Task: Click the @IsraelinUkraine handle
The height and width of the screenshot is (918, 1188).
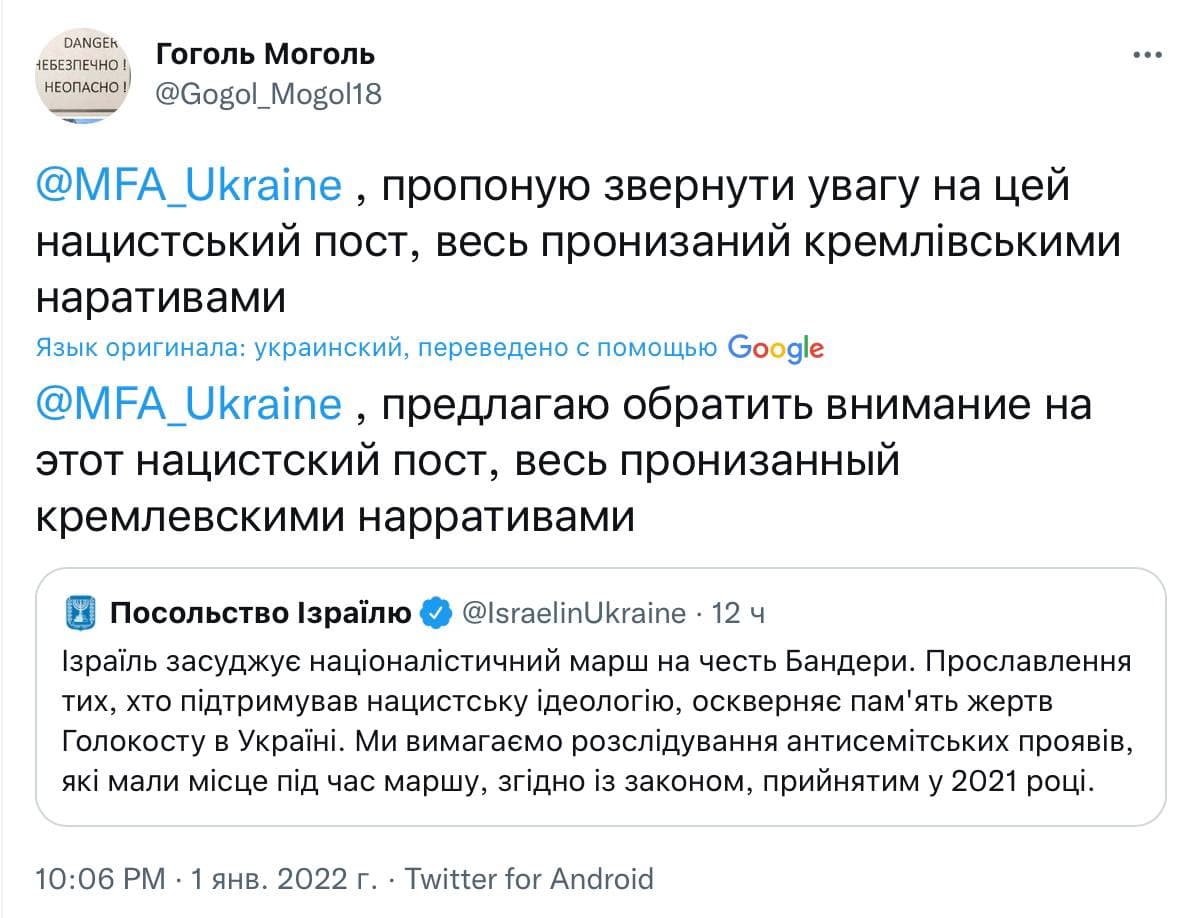Action: tap(573, 612)
